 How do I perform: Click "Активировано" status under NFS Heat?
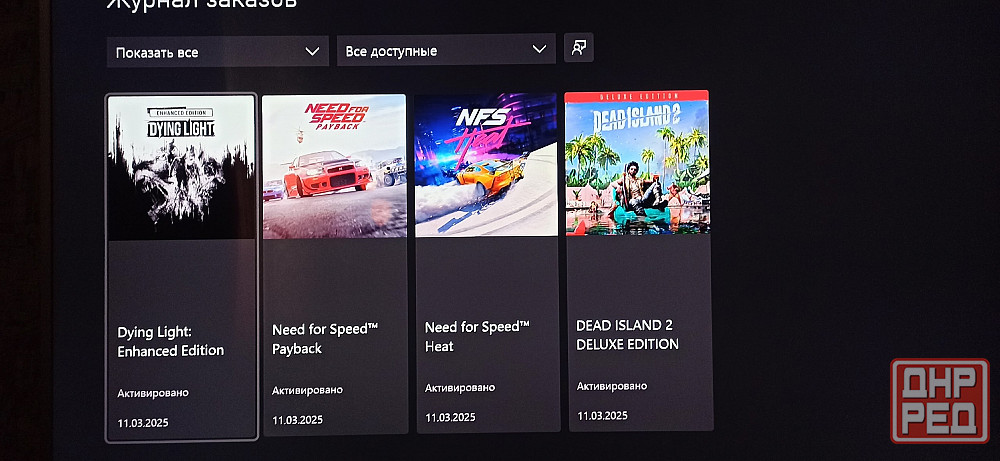tap(460, 388)
